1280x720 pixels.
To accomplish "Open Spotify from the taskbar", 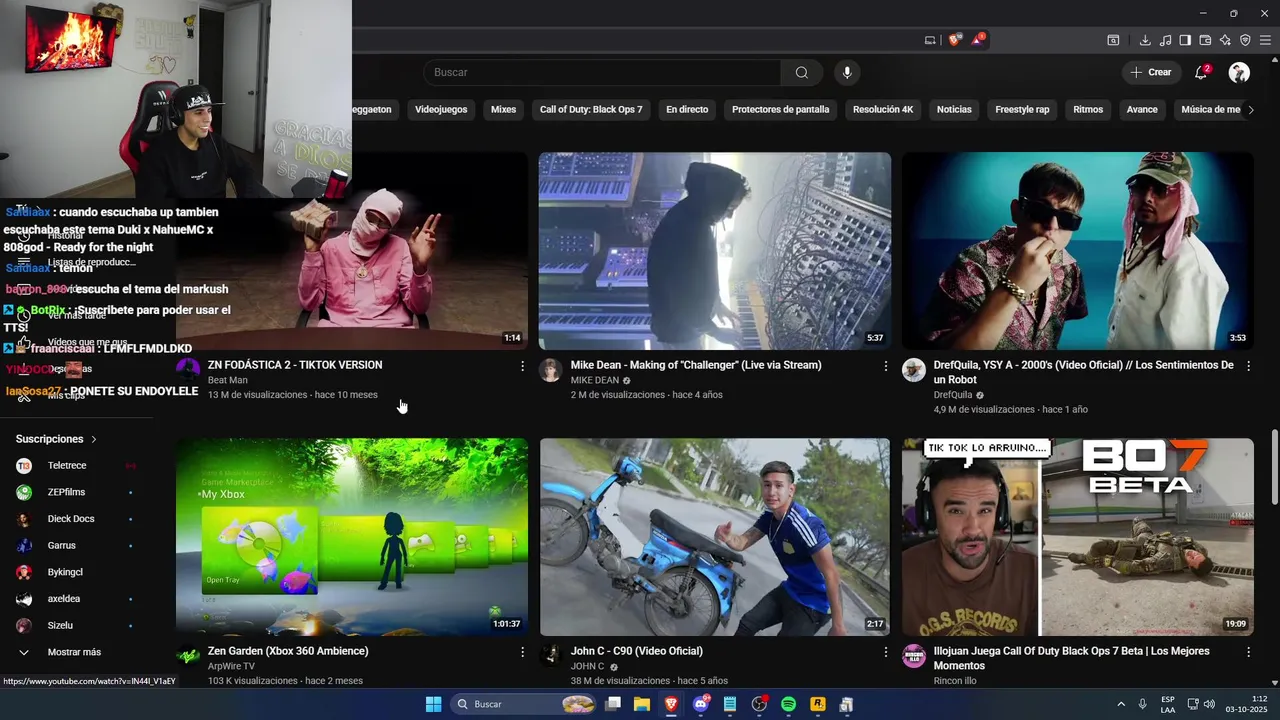I will click(788, 704).
